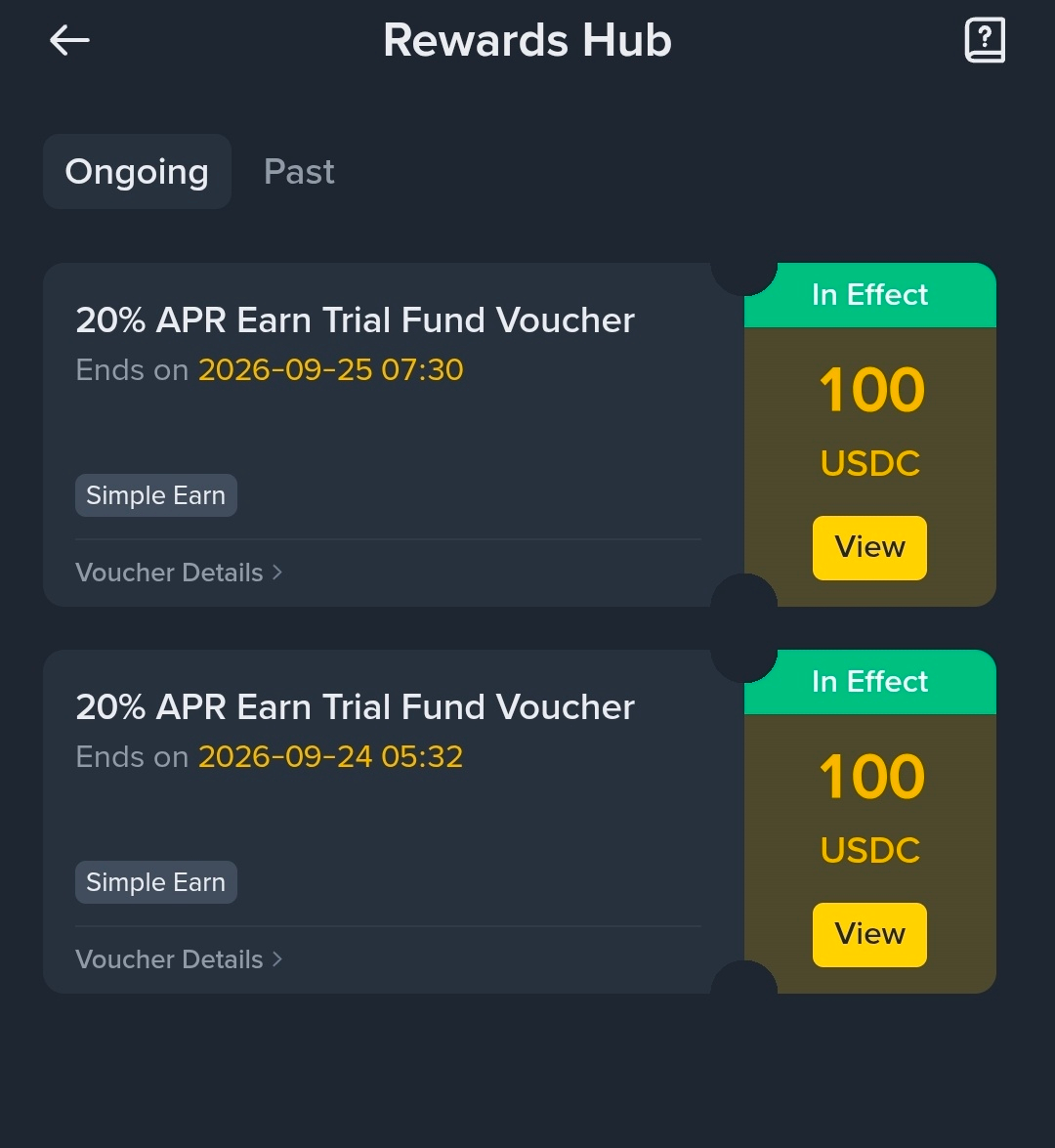
Task: Click the end date 2026-09-25 07:30
Action: 331,369
